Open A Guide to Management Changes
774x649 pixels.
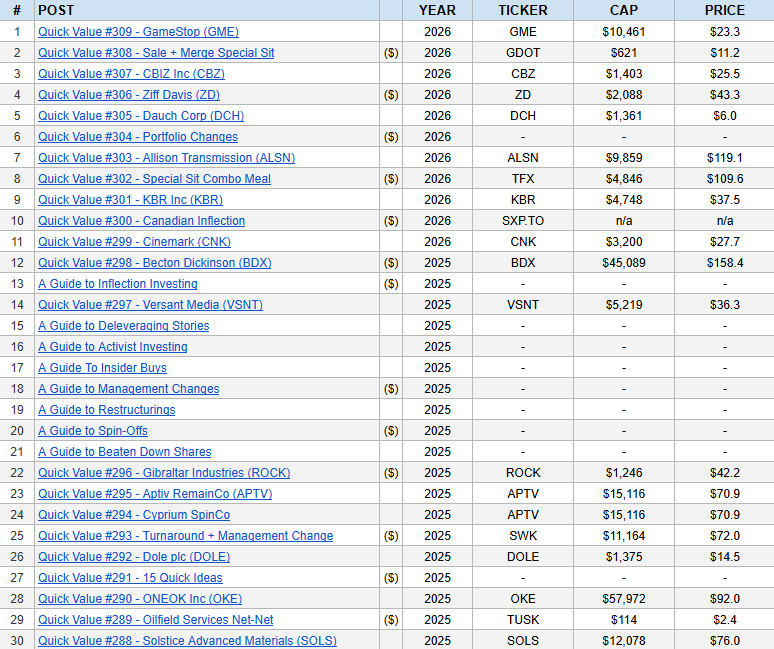pos(128,388)
